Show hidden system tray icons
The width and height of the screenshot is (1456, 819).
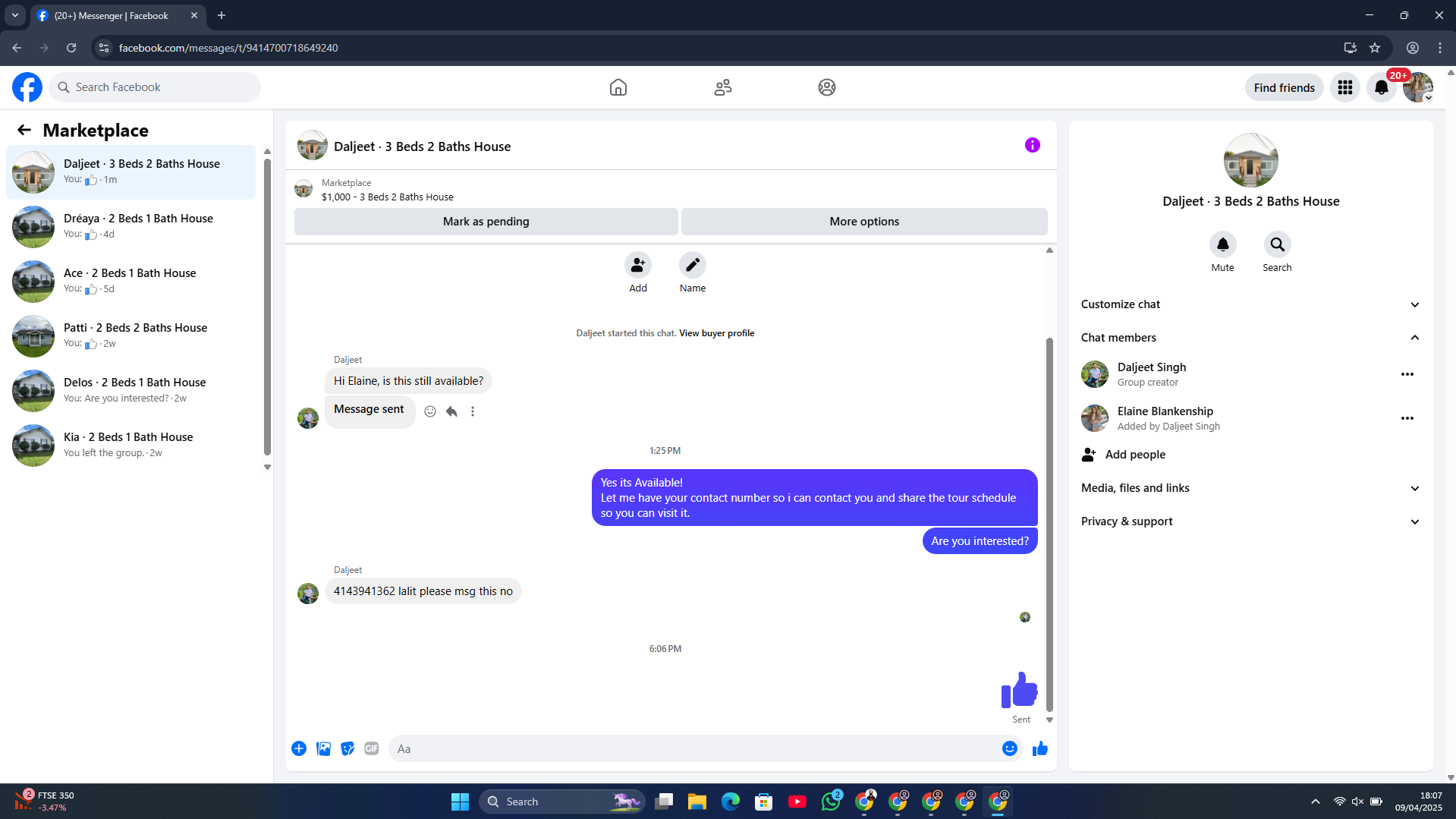pos(1316,802)
